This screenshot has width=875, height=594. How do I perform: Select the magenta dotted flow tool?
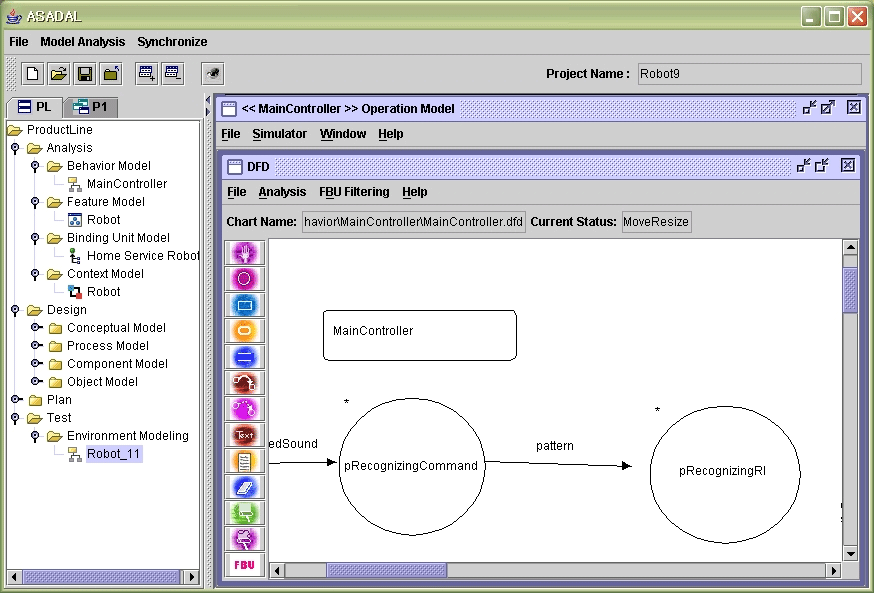click(x=244, y=409)
